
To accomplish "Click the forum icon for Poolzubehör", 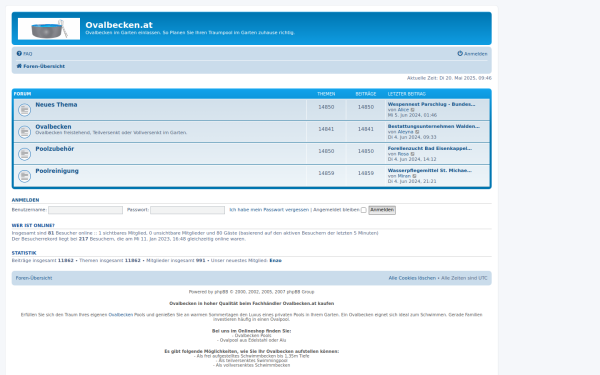I will click(24, 154).
